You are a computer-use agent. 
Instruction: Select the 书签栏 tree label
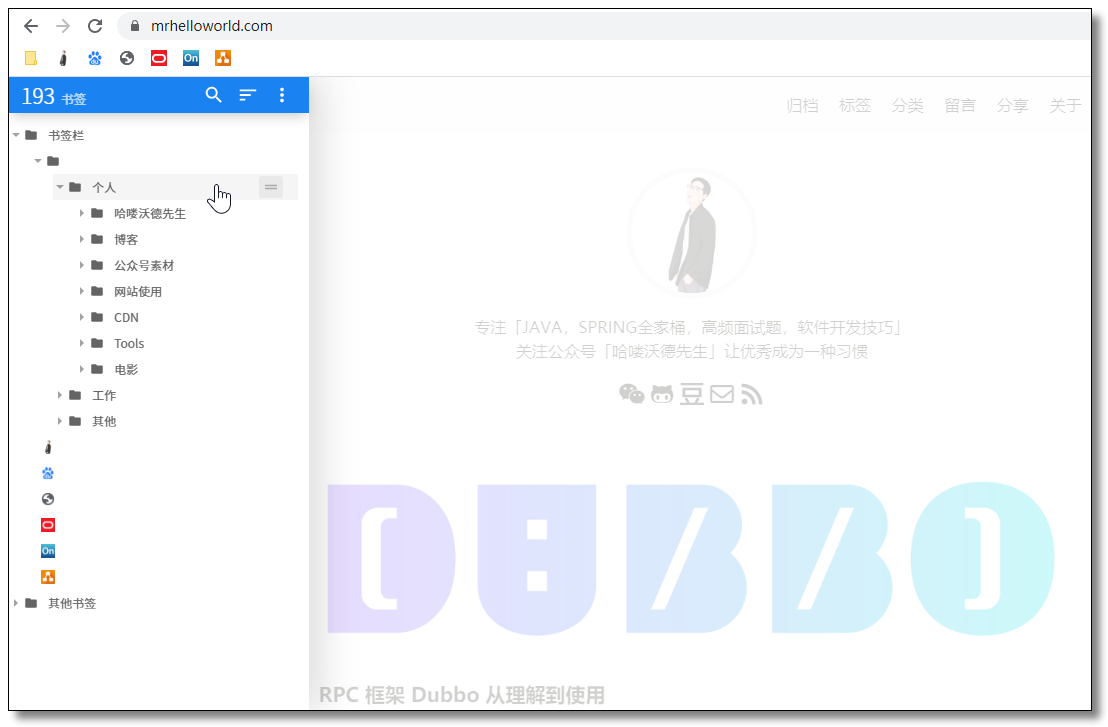66,136
